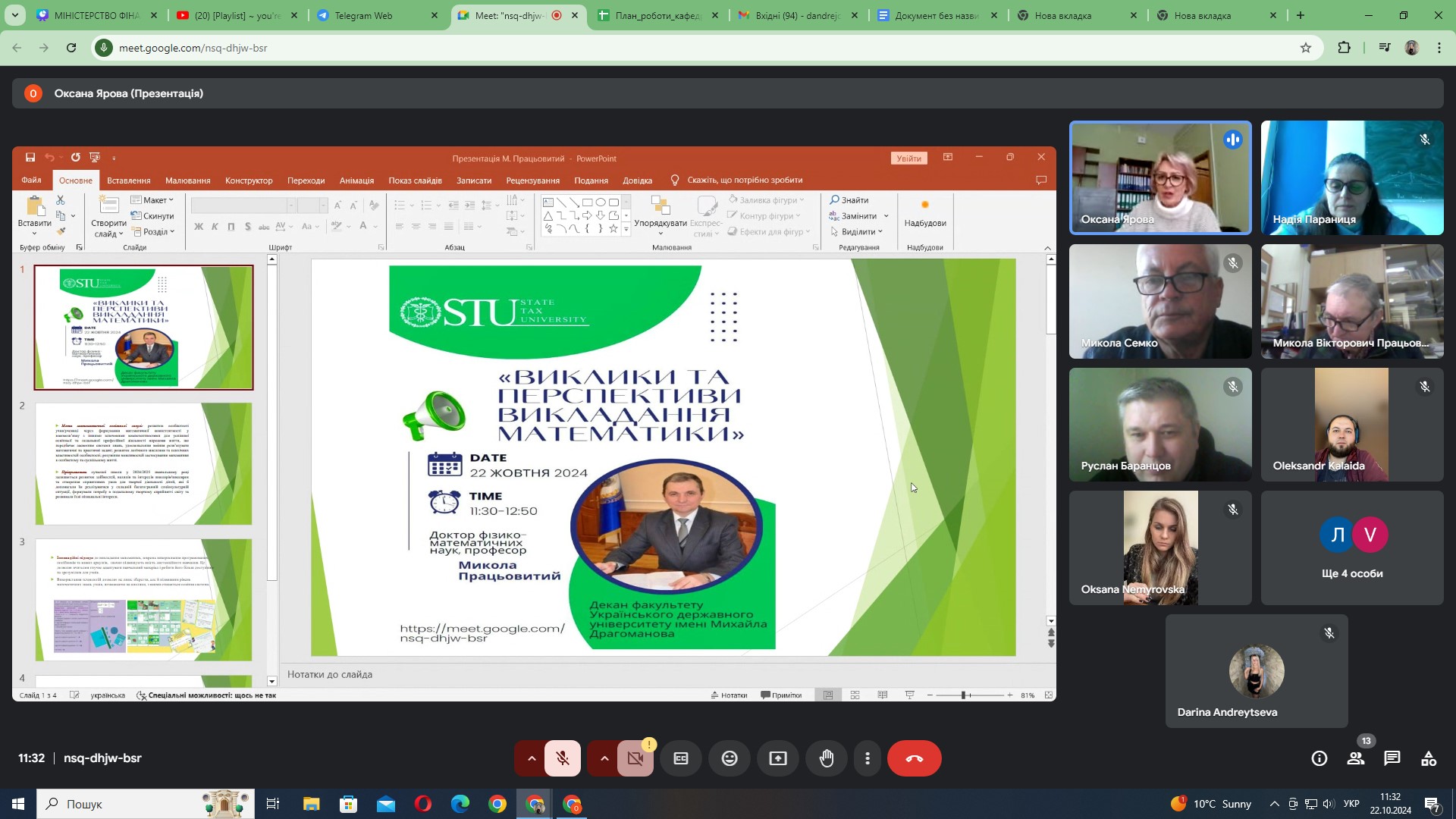Select slide 2 thumbnail
Viewport: 1456px width, 819px height.
143,463
